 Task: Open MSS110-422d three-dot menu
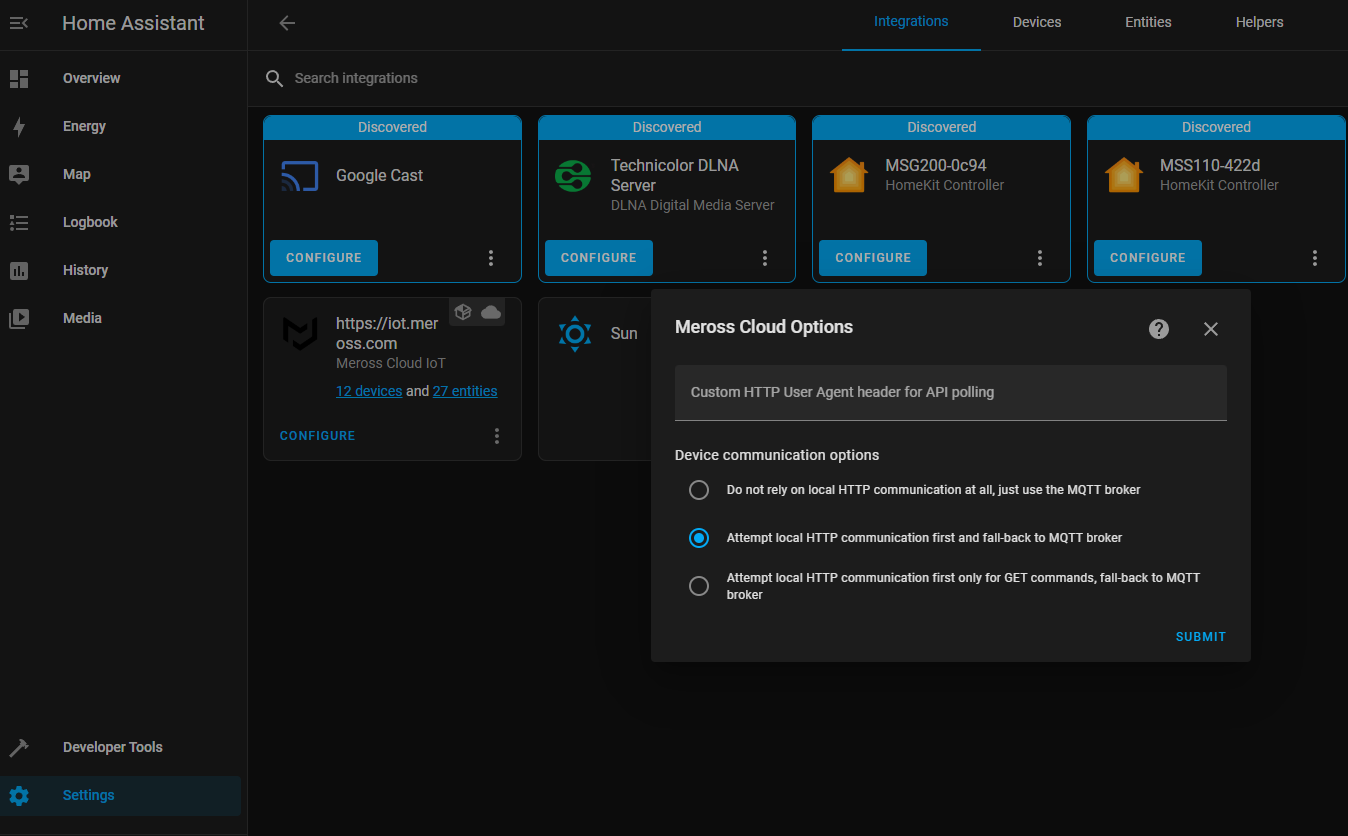(1315, 258)
